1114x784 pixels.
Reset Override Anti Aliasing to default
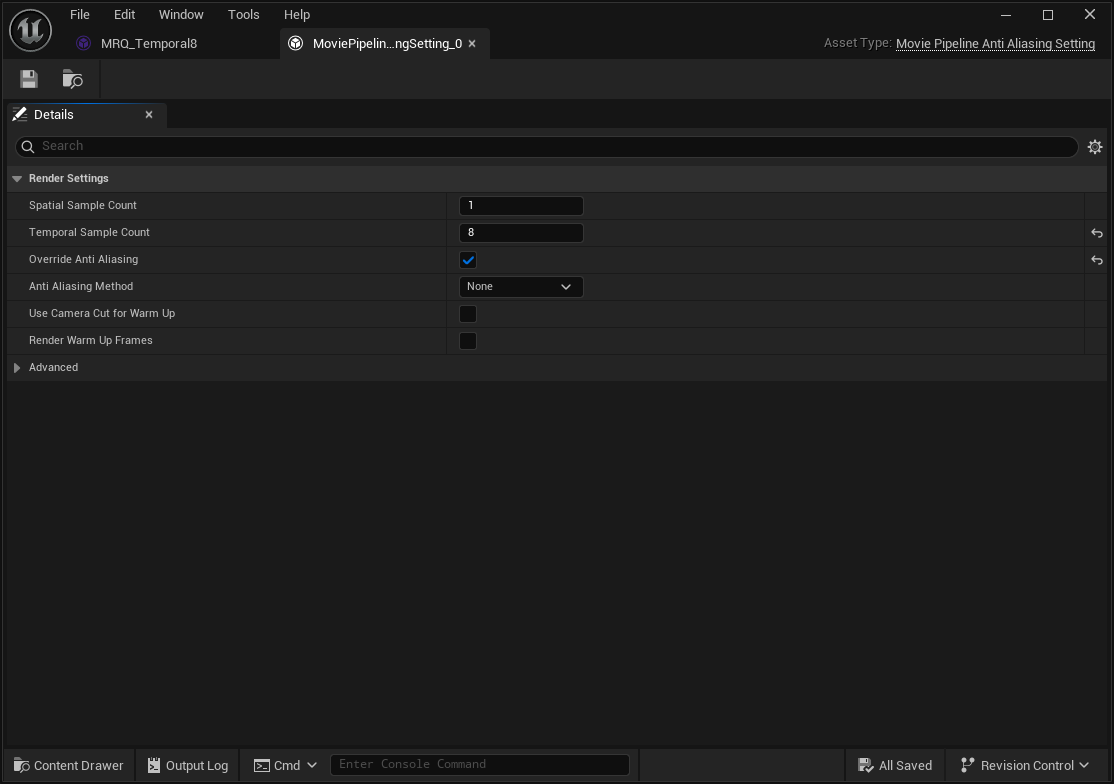[x=1097, y=260]
